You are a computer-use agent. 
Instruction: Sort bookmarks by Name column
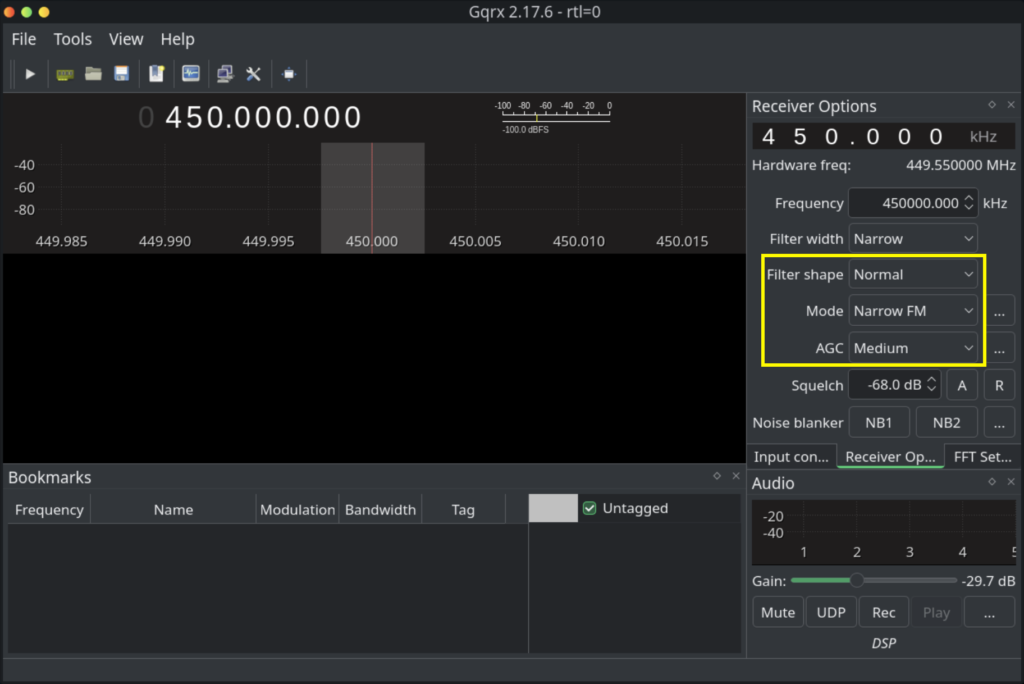point(173,510)
